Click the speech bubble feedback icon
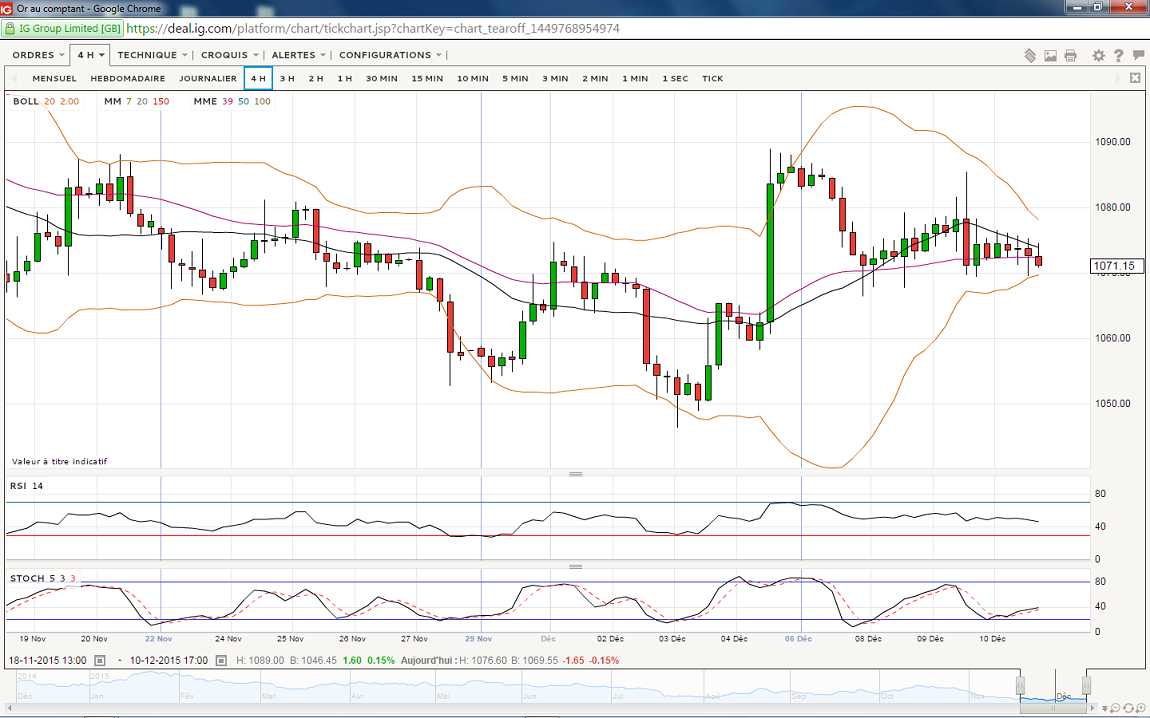Viewport: 1150px width, 718px height. pos(1137,55)
